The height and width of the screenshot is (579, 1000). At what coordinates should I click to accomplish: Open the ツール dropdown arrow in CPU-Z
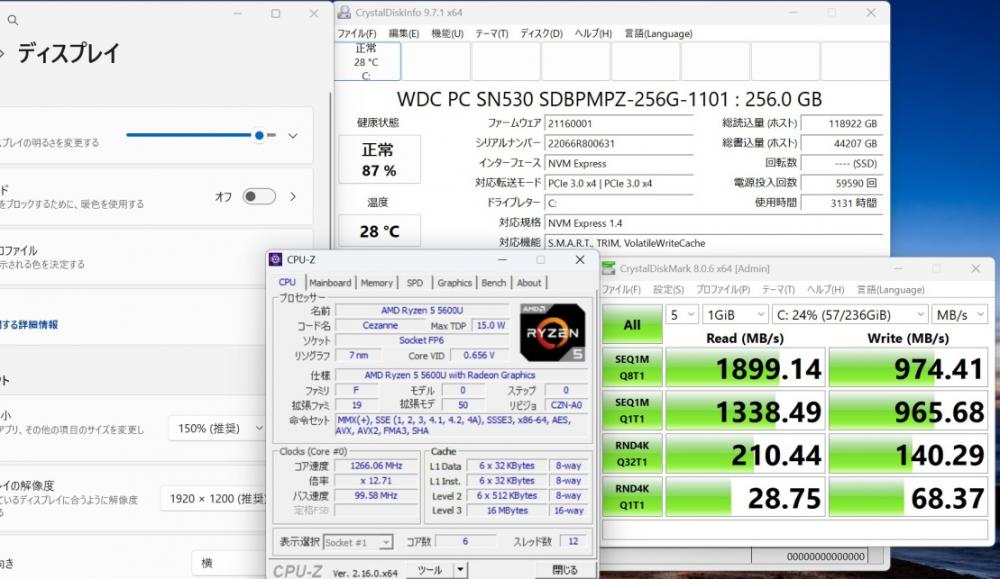(x=460, y=569)
